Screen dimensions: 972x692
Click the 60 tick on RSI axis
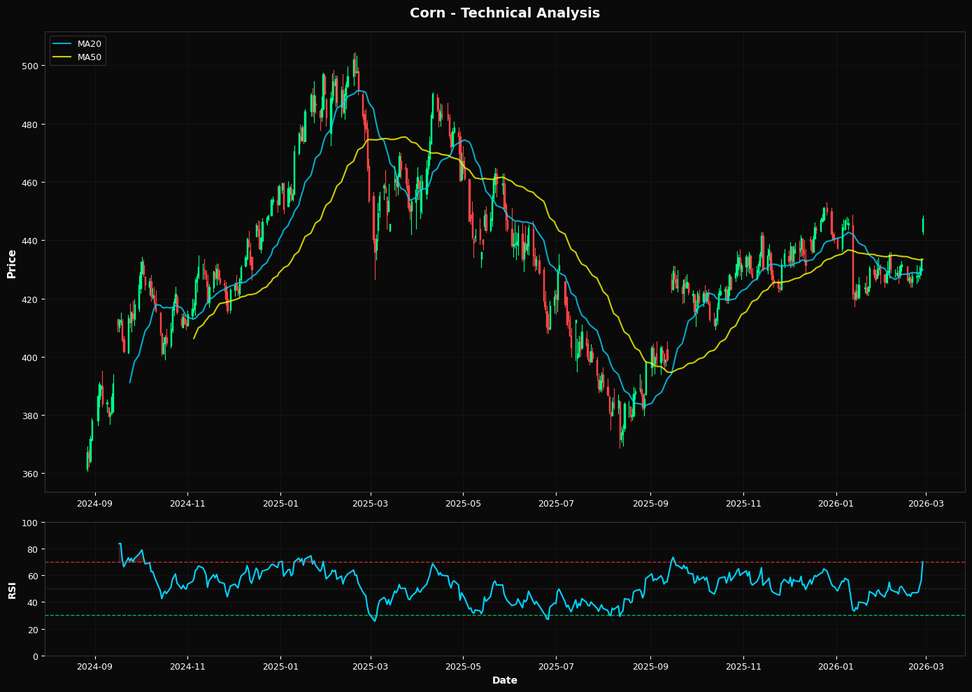tap(33, 576)
